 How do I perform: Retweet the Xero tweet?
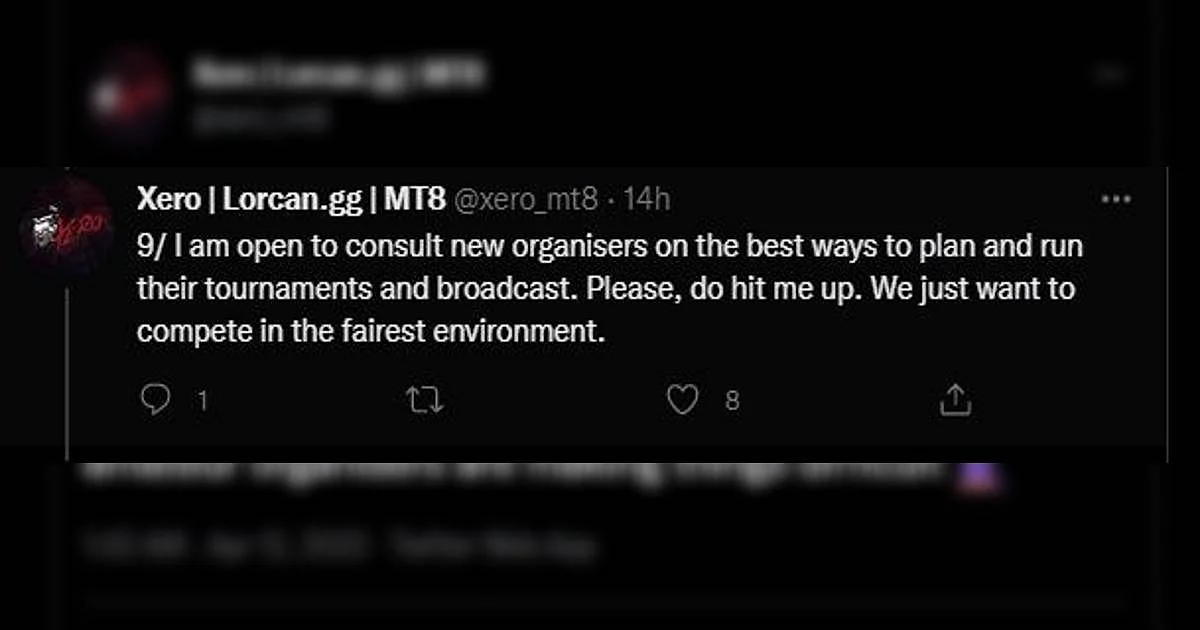[426, 401]
